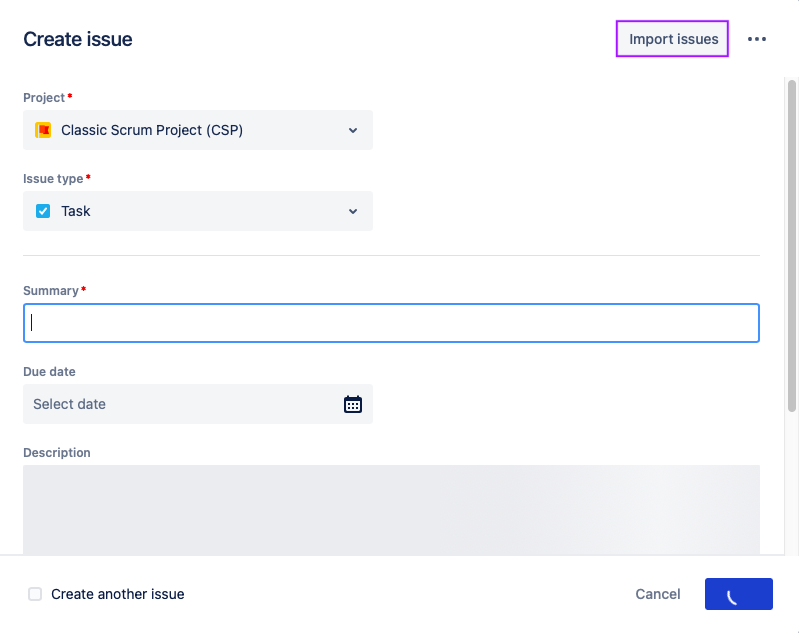Click the blue Task checkmark icon
The height and width of the screenshot is (633, 799).
point(43,211)
